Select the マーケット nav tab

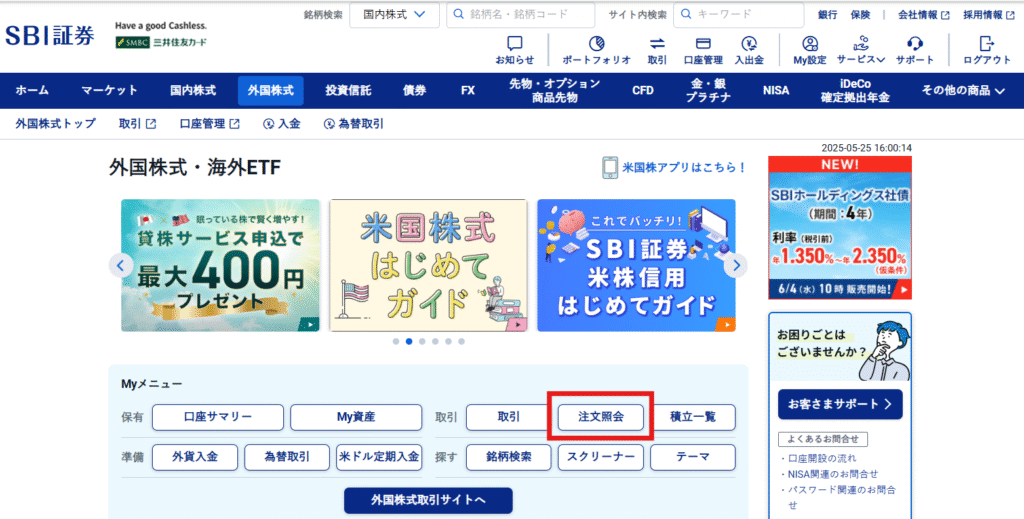(x=109, y=91)
